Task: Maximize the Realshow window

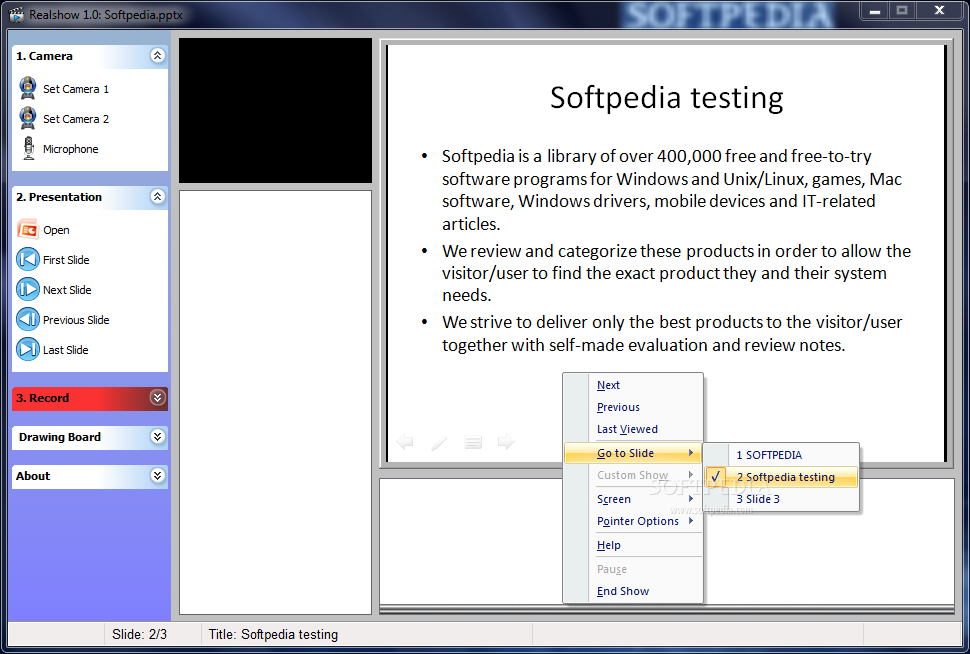Action: [902, 10]
